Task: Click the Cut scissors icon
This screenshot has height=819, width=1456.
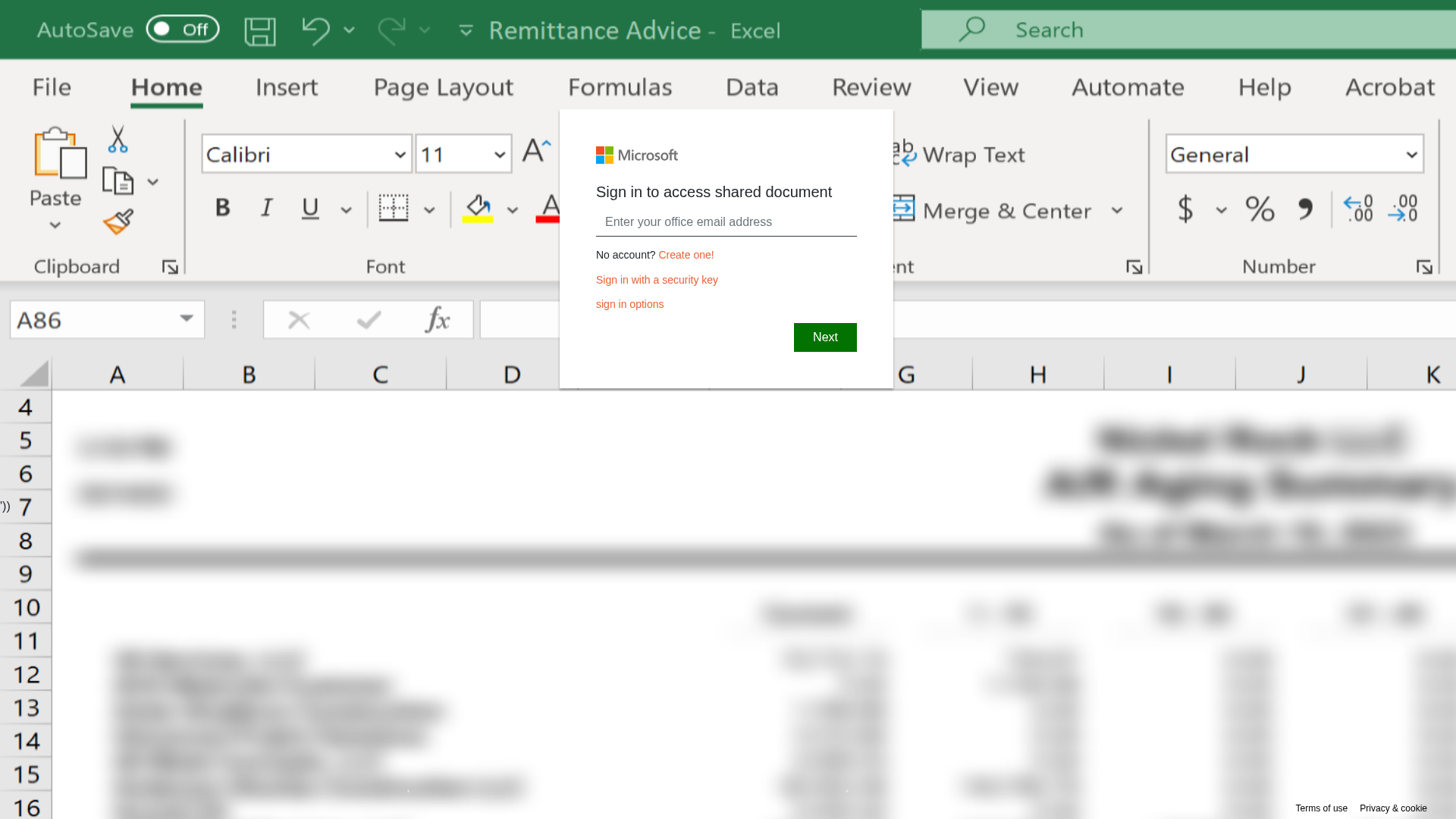Action: click(118, 139)
